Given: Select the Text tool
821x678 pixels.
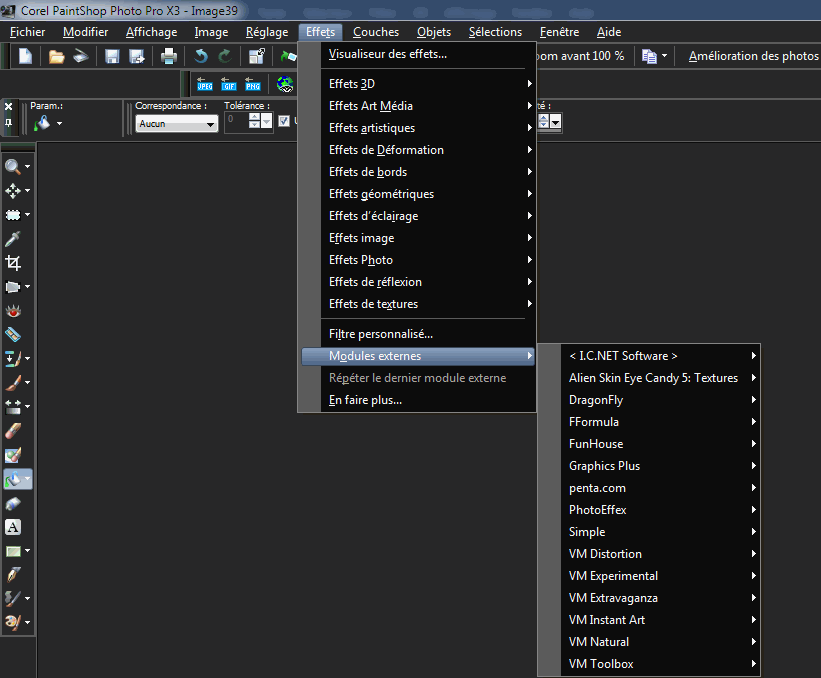Looking at the screenshot, I should [x=13, y=527].
